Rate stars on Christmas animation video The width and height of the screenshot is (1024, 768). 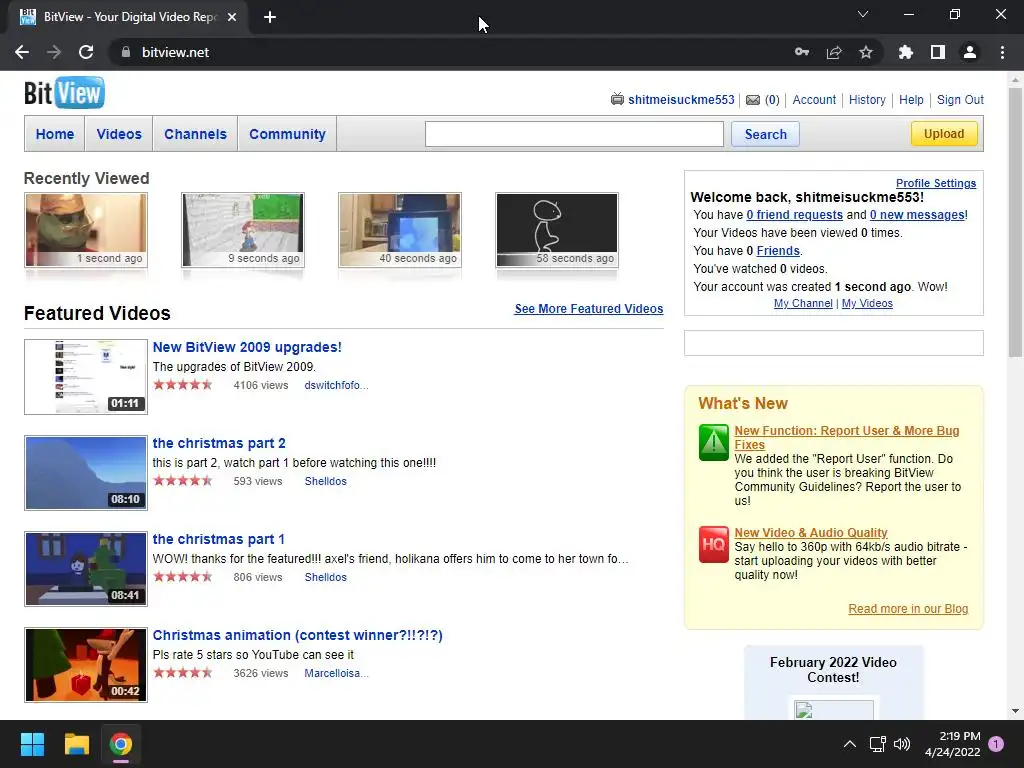tap(183, 673)
